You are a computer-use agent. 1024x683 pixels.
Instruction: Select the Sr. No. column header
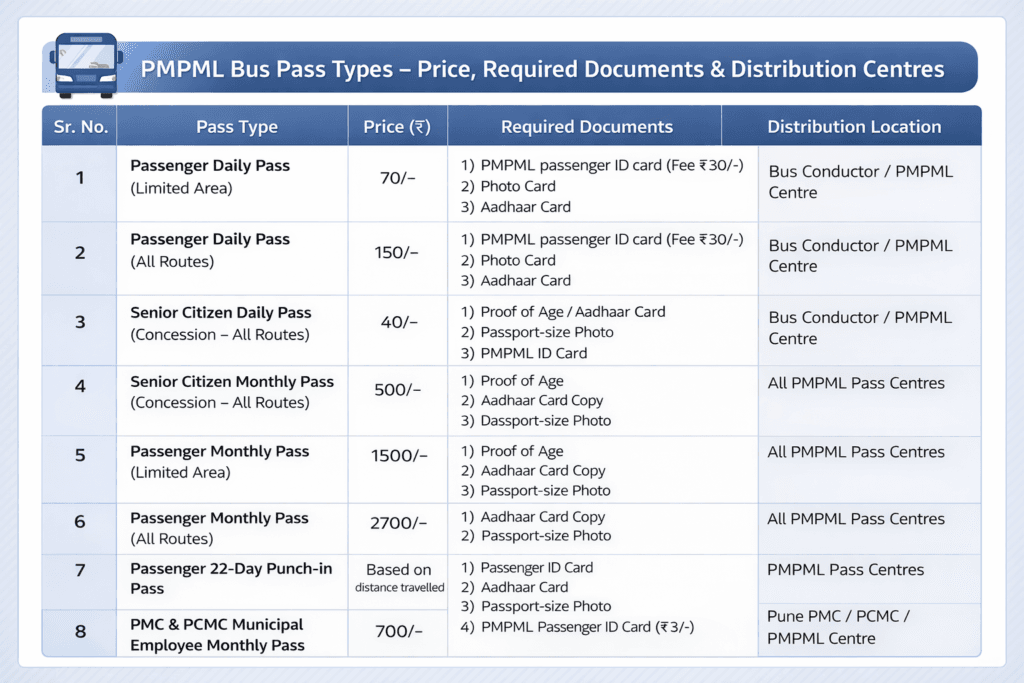tap(79, 126)
